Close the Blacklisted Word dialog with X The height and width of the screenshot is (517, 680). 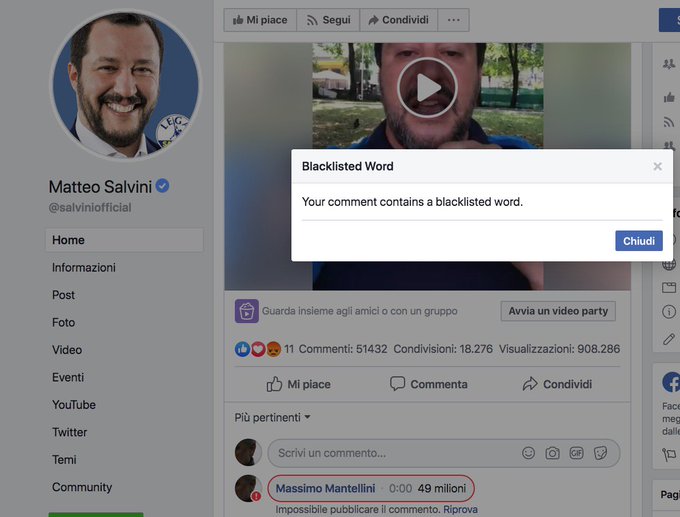pos(657,166)
